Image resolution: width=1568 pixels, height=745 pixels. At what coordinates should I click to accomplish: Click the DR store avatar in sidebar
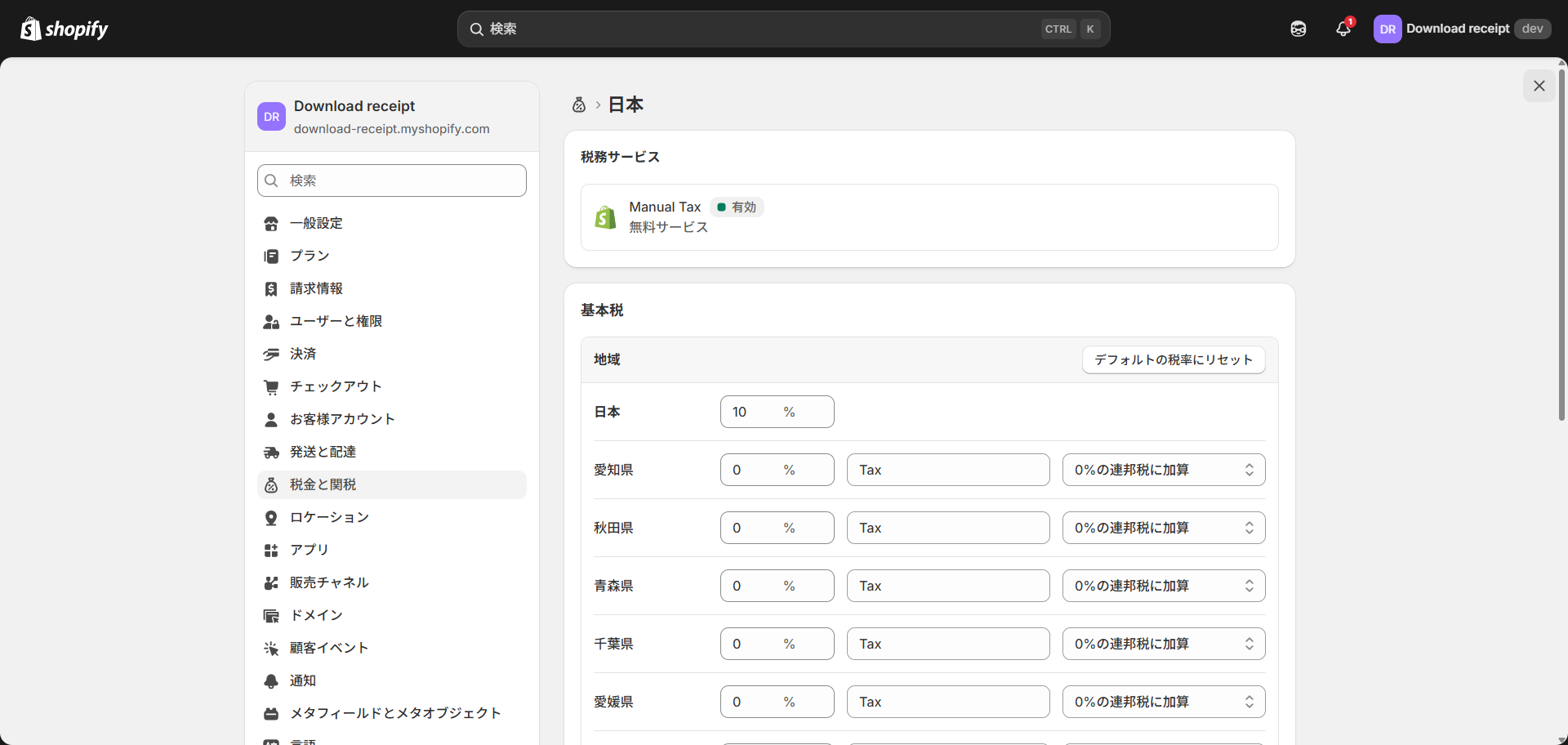pyautogui.click(x=271, y=117)
